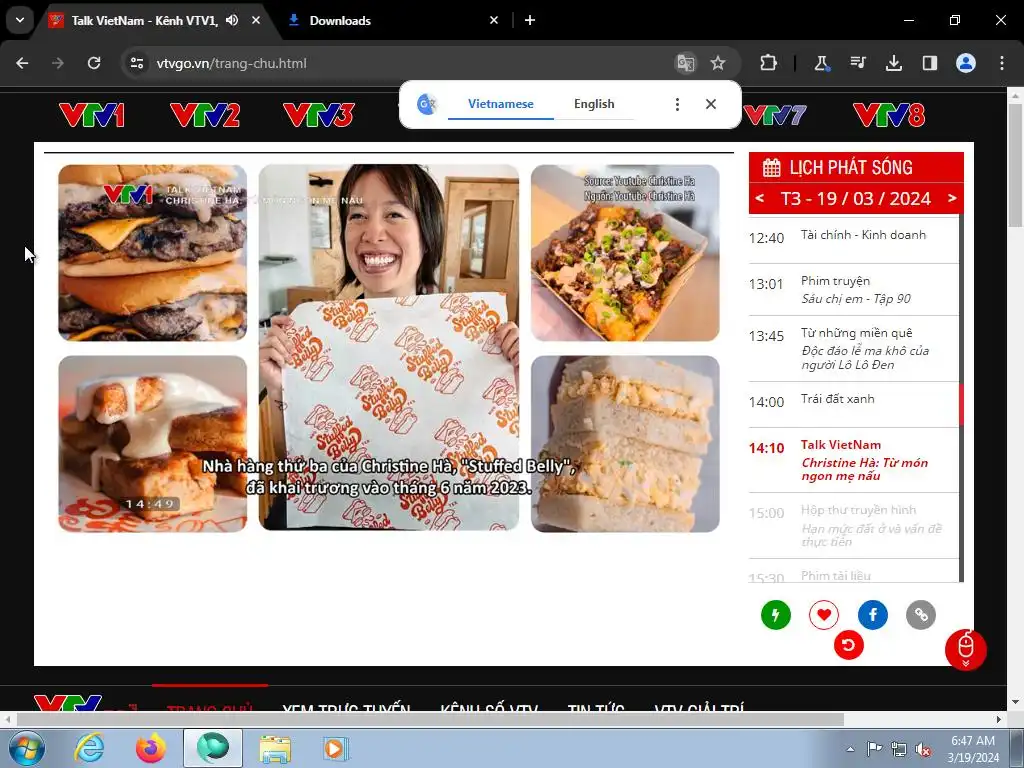The width and height of the screenshot is (1024, 768).
Task: View site information icon beside the URL
Action: tap(136, 63)
